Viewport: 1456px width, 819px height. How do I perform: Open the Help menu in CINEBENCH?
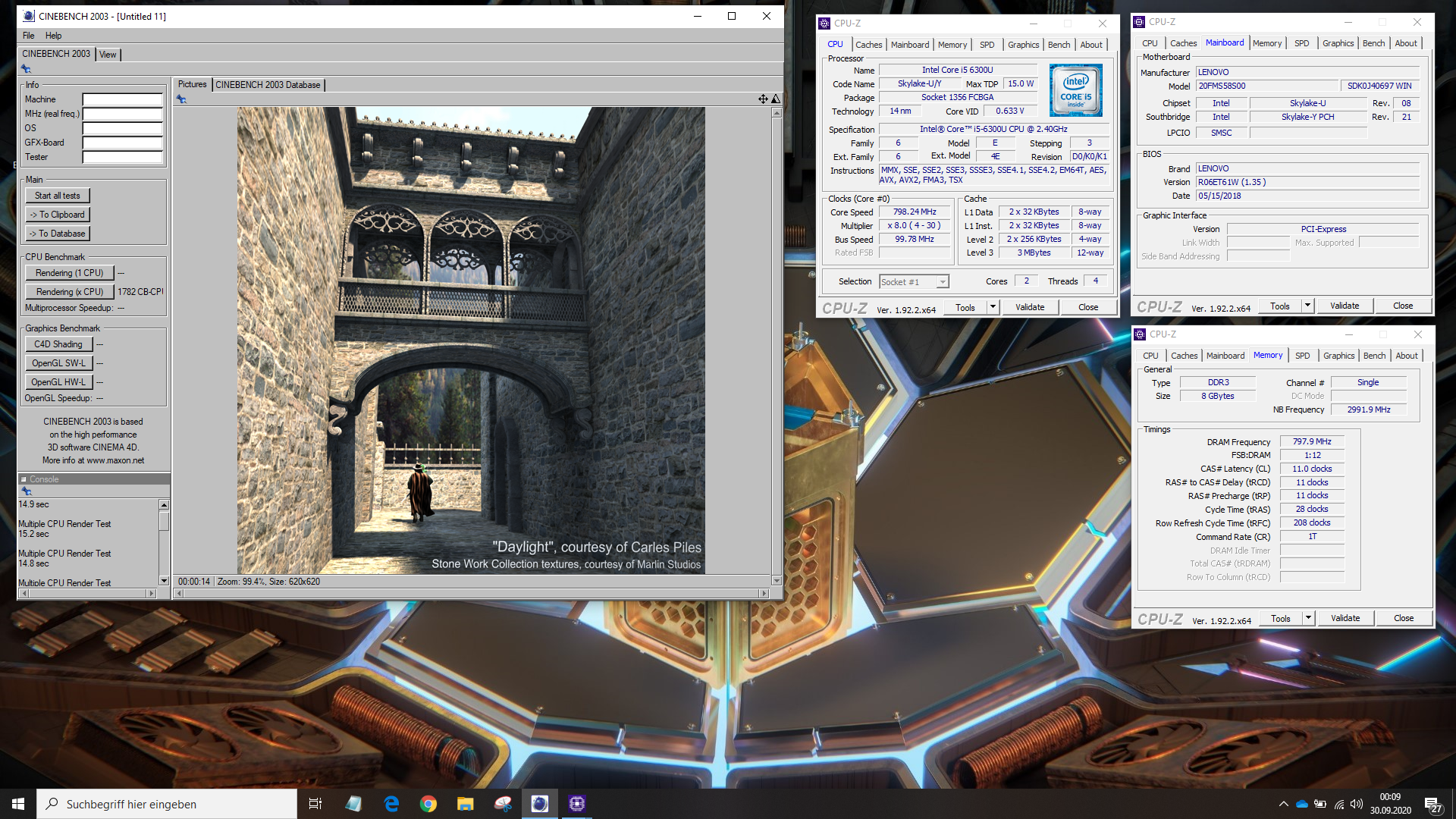pos(53,36)
